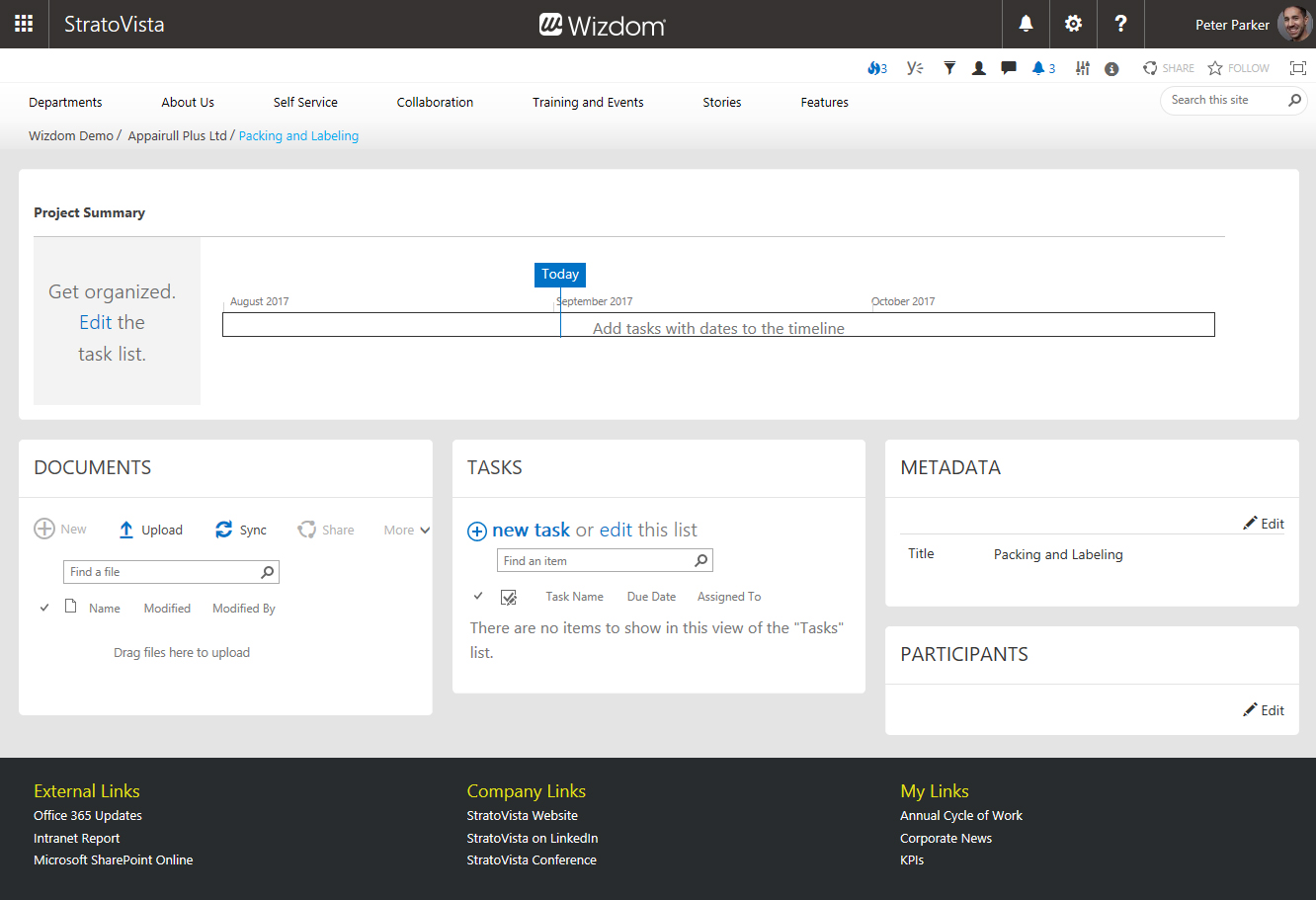Open the Stories menu
The height and width of the screenshot is (900, 1316).
722,102
